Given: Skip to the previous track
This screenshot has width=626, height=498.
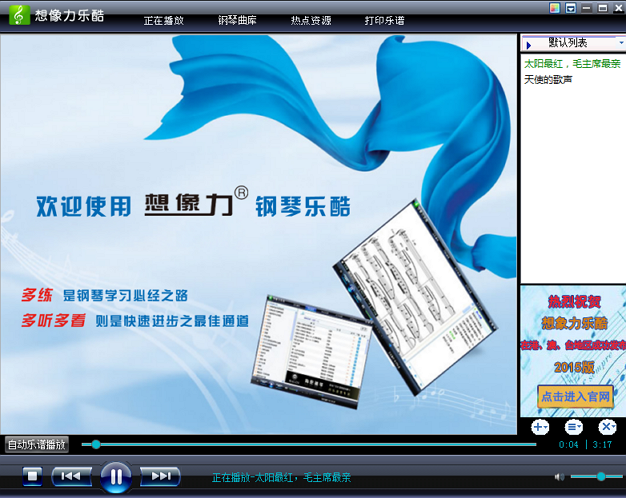Looking at the screenshot, I should (71, 476).
